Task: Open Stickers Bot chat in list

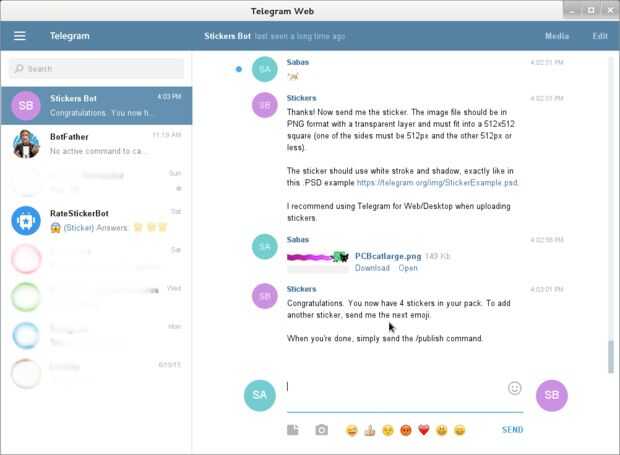Action: pos(96,106)
